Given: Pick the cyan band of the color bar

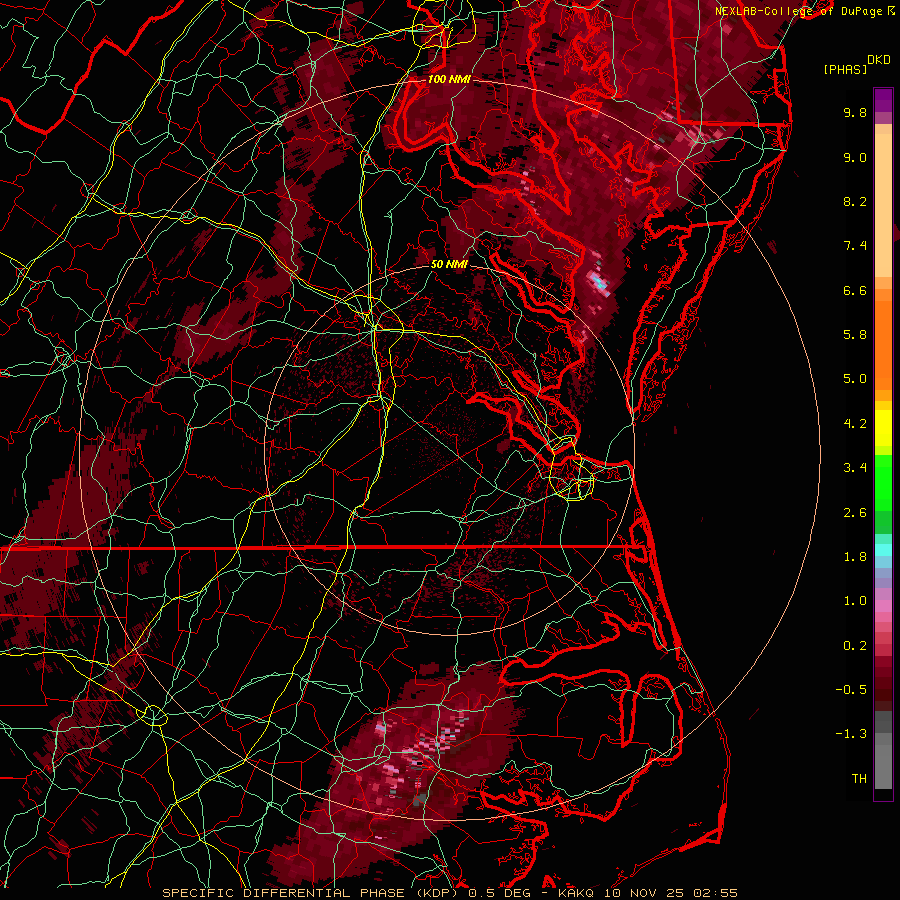Looking at the screenshot, I should [883, 550].
